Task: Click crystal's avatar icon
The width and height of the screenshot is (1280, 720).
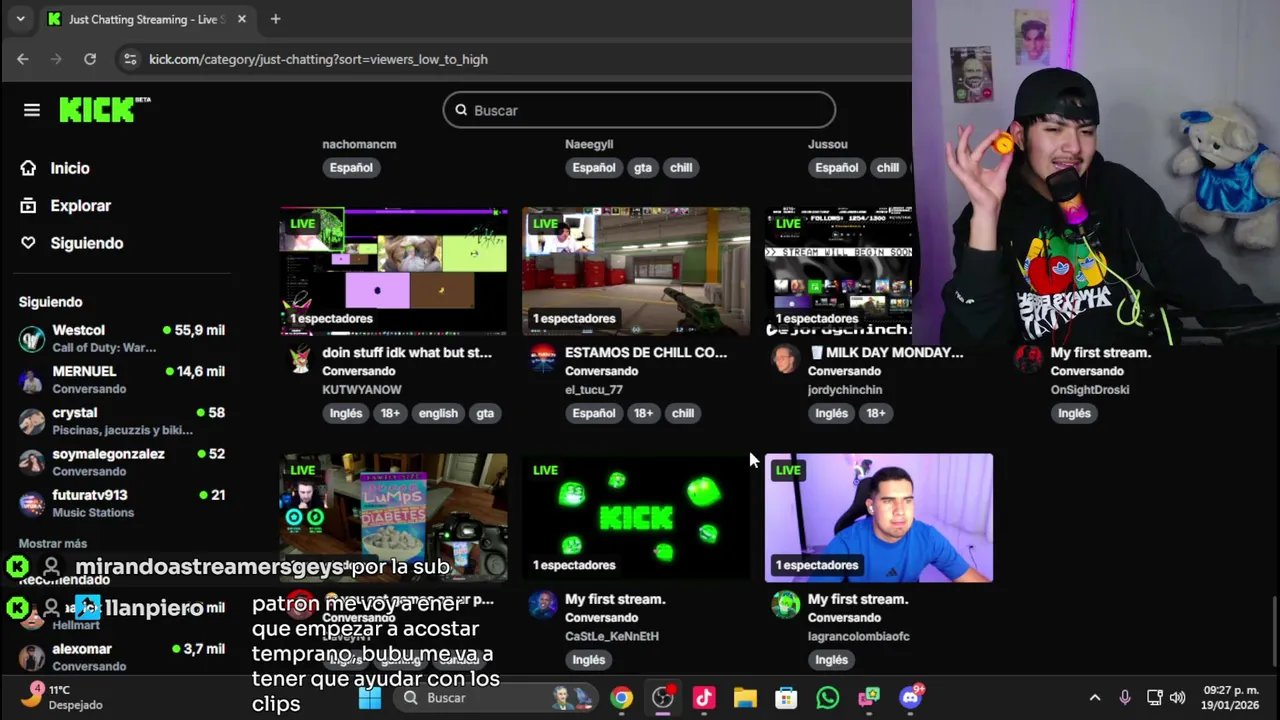Action: coord(32,421)
